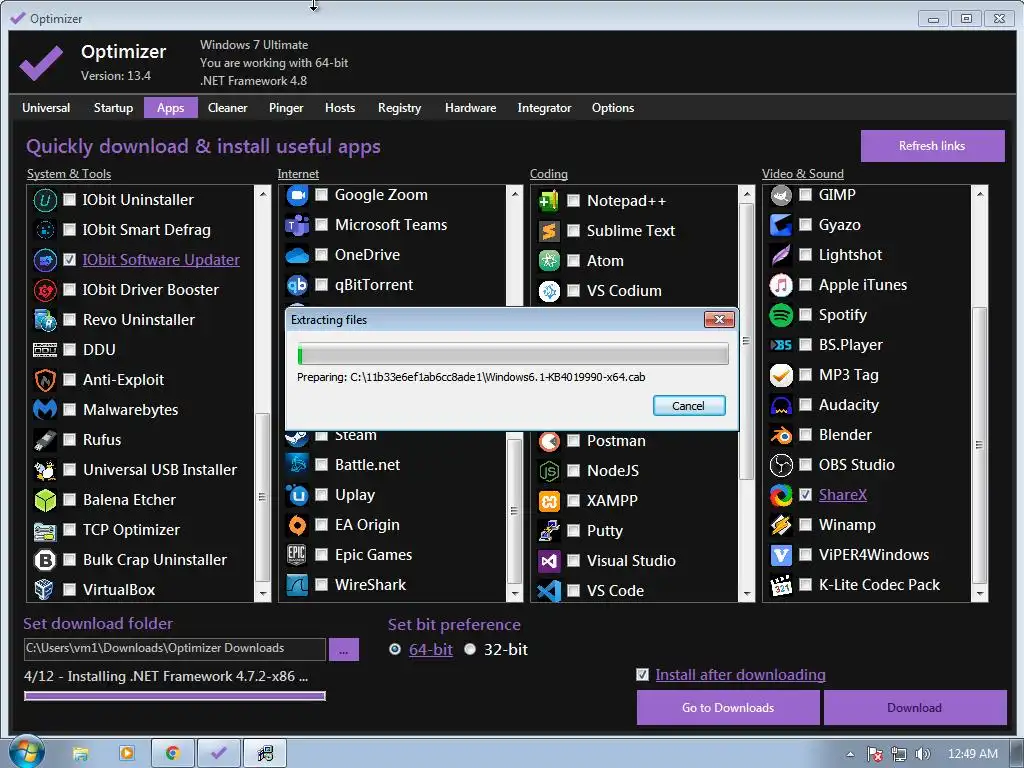
Task: Click Internet list scroll-up arrow
Action: (515, 194)
